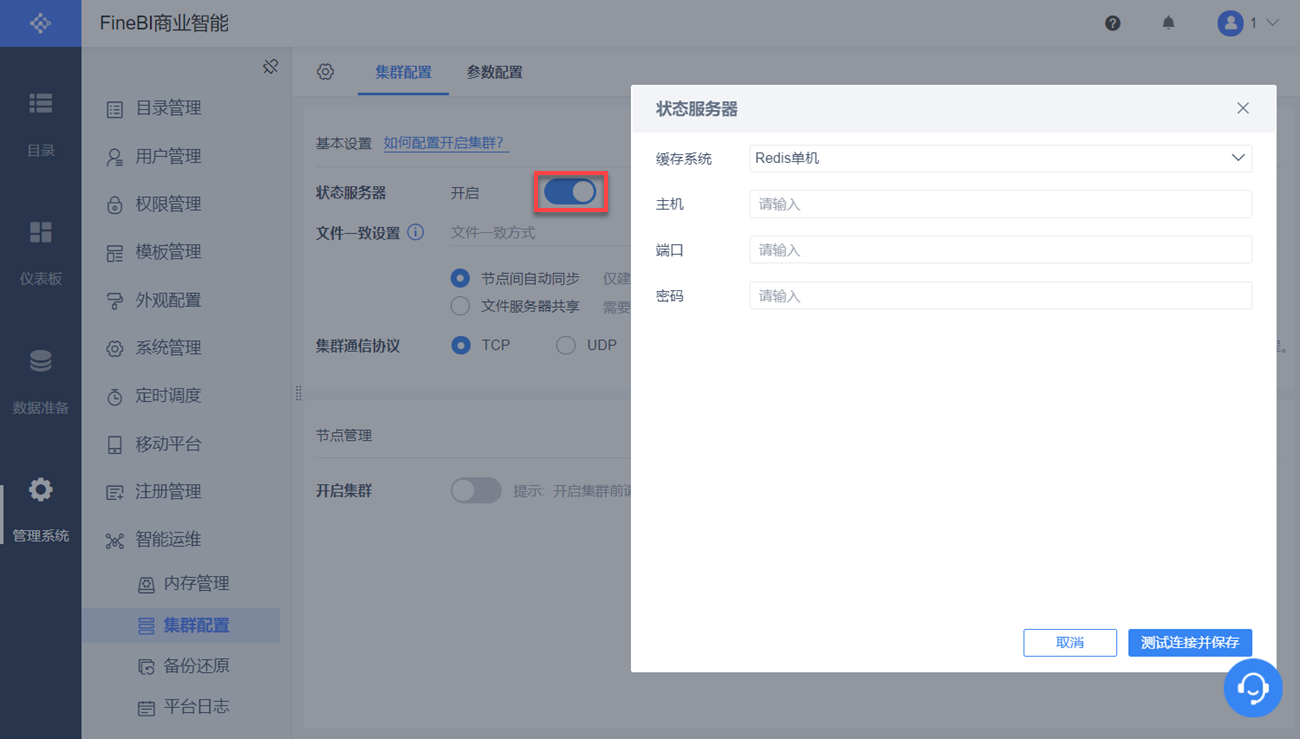Screen dimensions: 1300x739
Task: Select the 节点间自动同步 radio option
Action: pos(460,278)
